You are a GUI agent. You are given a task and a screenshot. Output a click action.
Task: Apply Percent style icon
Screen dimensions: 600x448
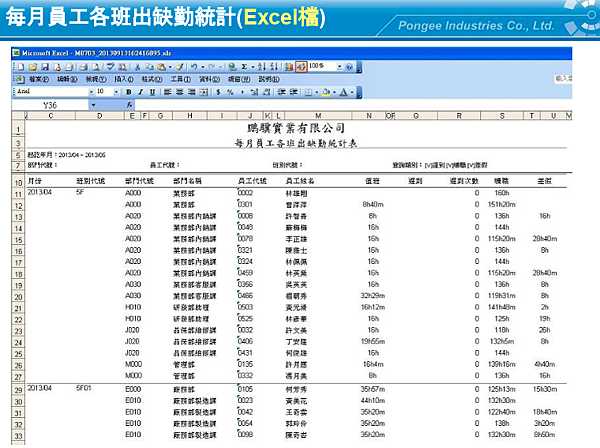point(230,92)
